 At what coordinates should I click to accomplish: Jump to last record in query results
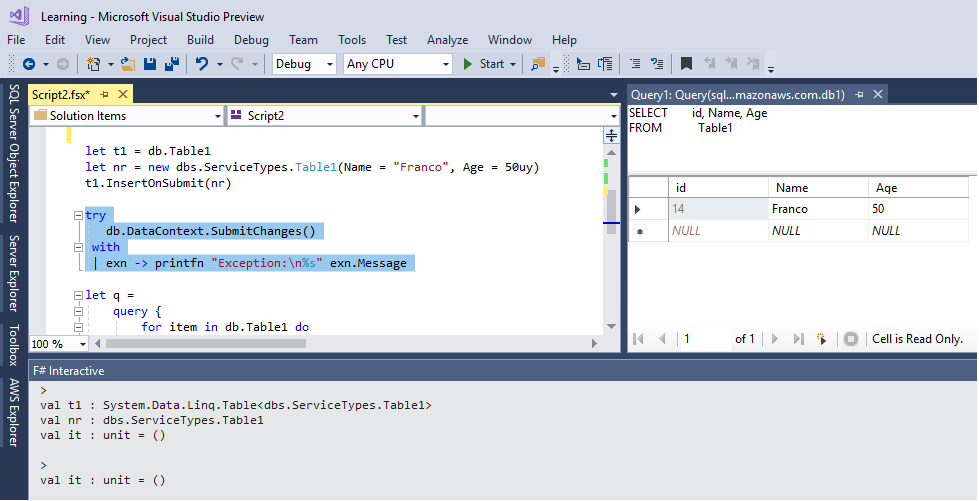coord(799,339)
